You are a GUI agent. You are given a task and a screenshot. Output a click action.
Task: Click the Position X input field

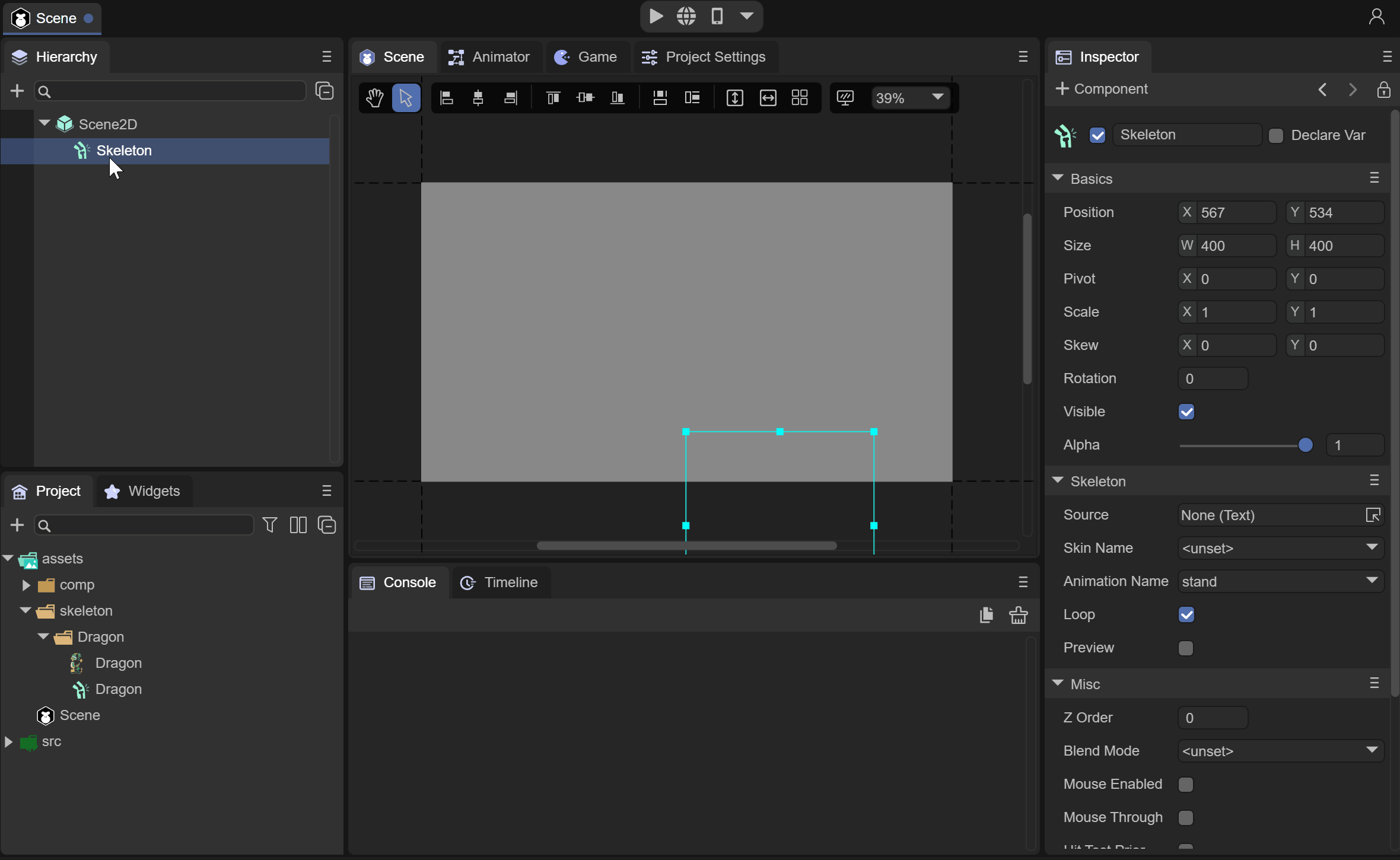click(x=1235, y=212)
